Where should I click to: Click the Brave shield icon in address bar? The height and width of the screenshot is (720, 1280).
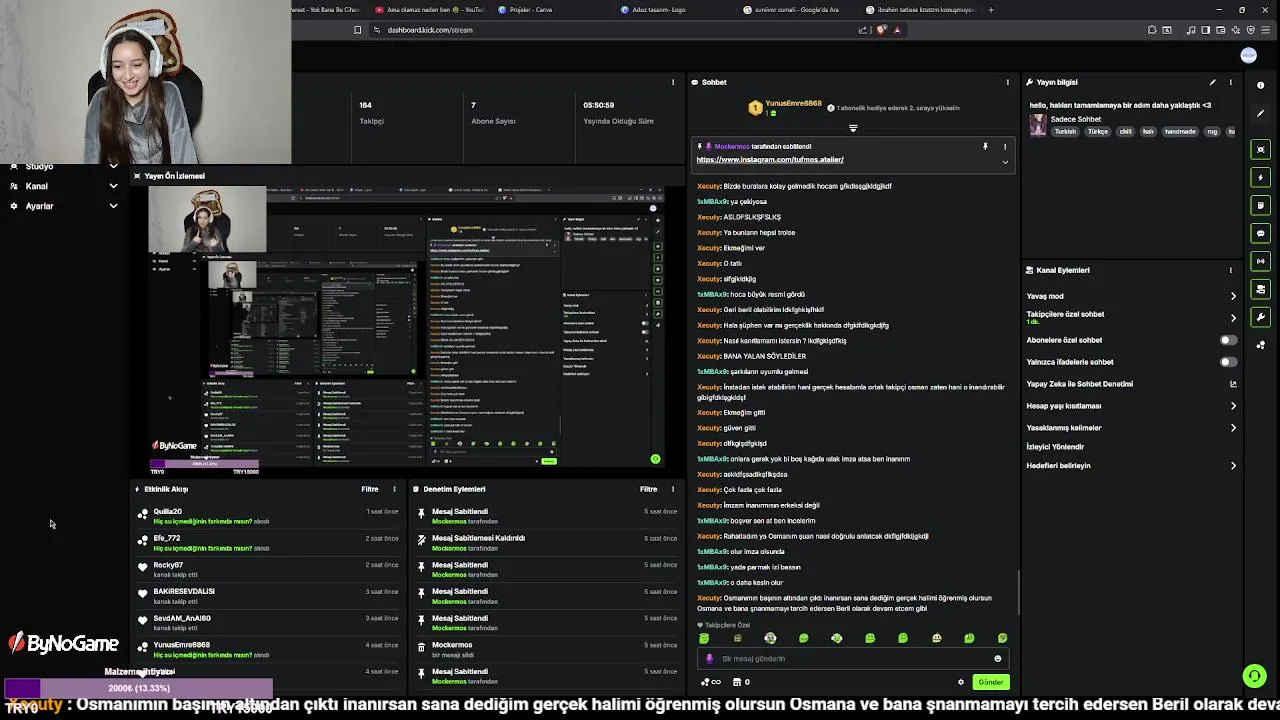pyautogui.click(x=881, y=30)
